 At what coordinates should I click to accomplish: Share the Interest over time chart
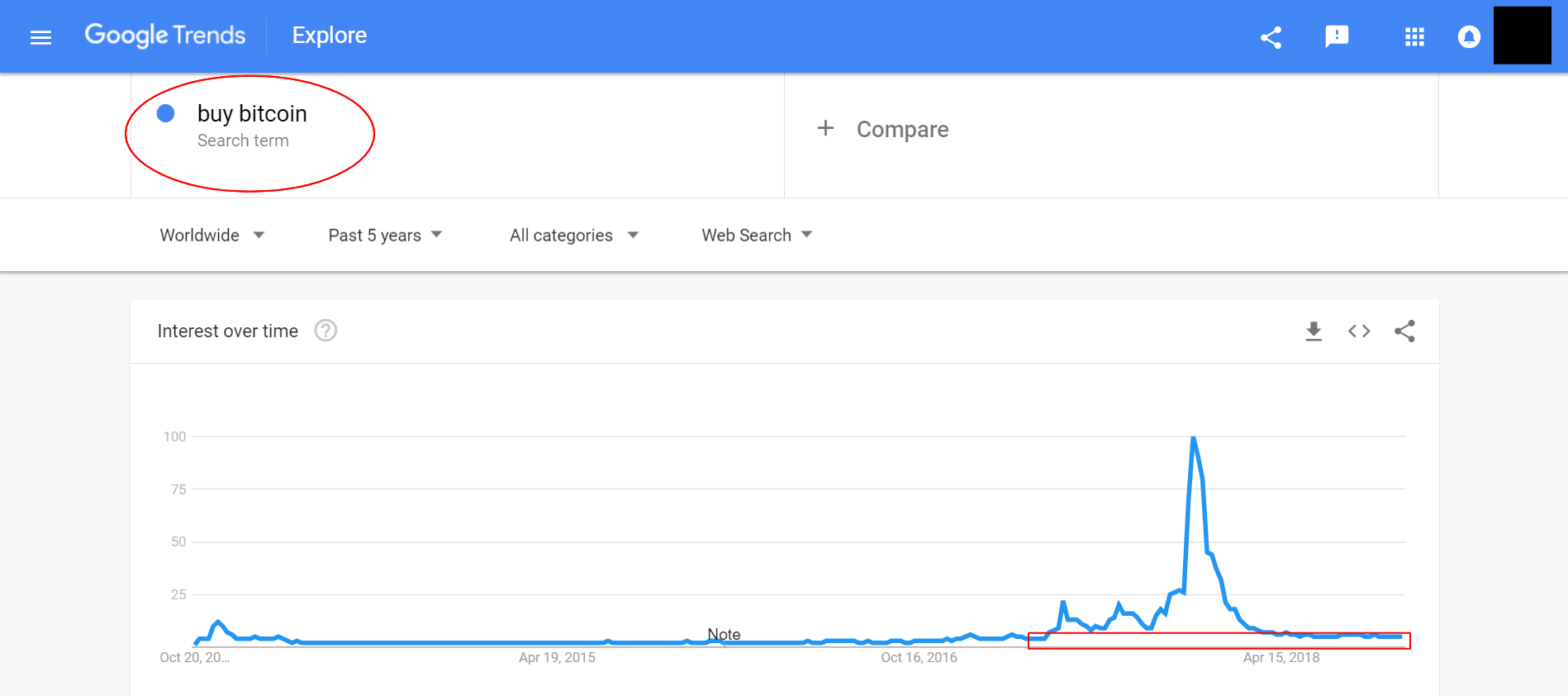[1404, 331]
